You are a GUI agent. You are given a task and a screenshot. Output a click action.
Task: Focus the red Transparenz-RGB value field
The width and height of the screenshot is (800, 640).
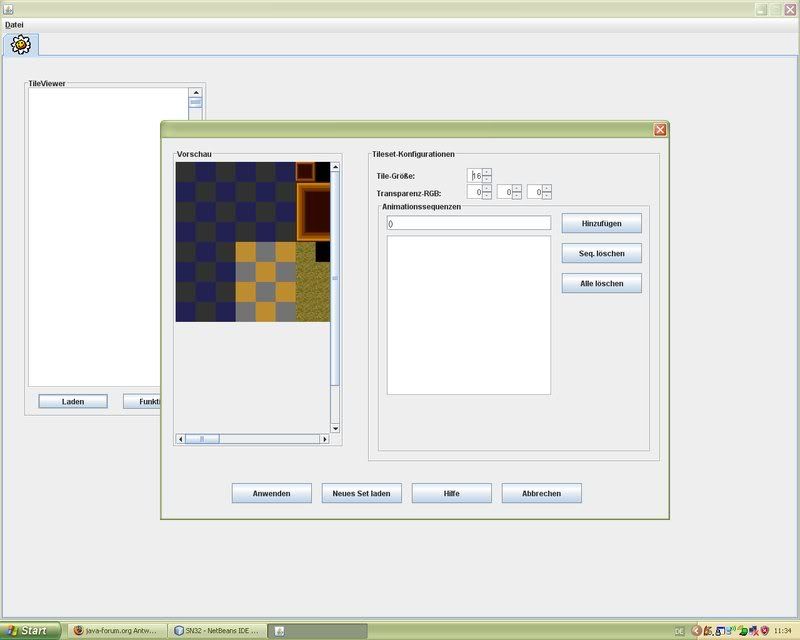[x=475, y=192]
